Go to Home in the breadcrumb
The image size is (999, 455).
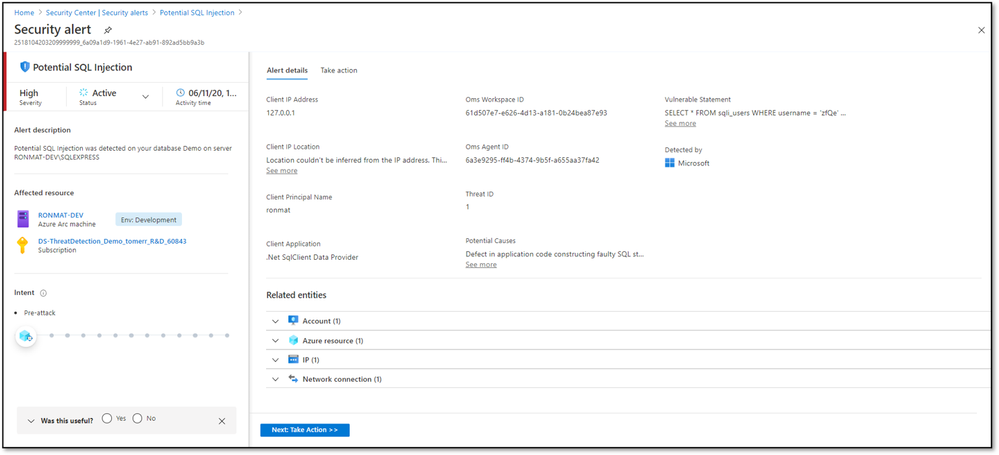coord(24,13)
